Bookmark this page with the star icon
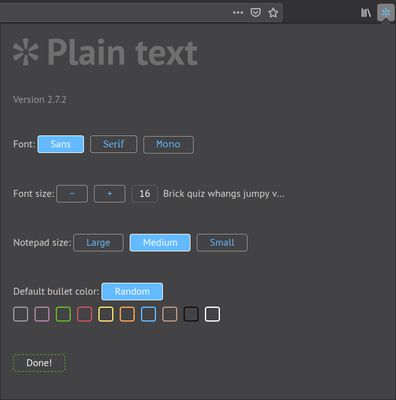The image size is (396, 400). click(x=273, y=13)
